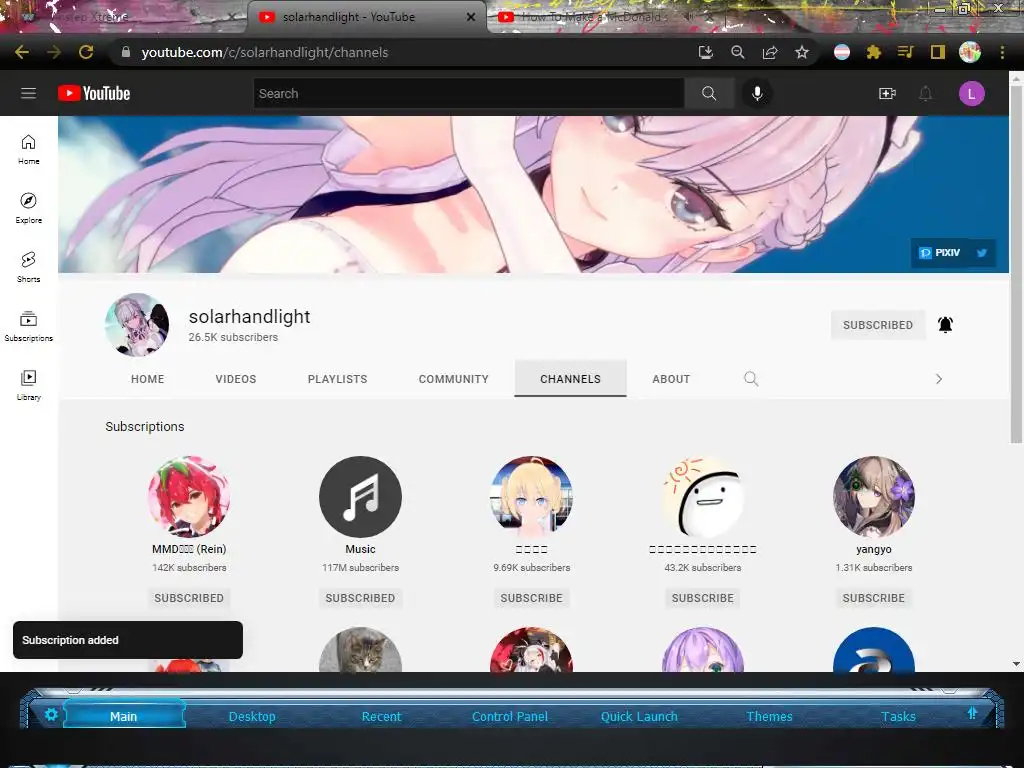Subscribe to the 43.2K subscribers channel

pyautogui.click(x=703, y=598)
